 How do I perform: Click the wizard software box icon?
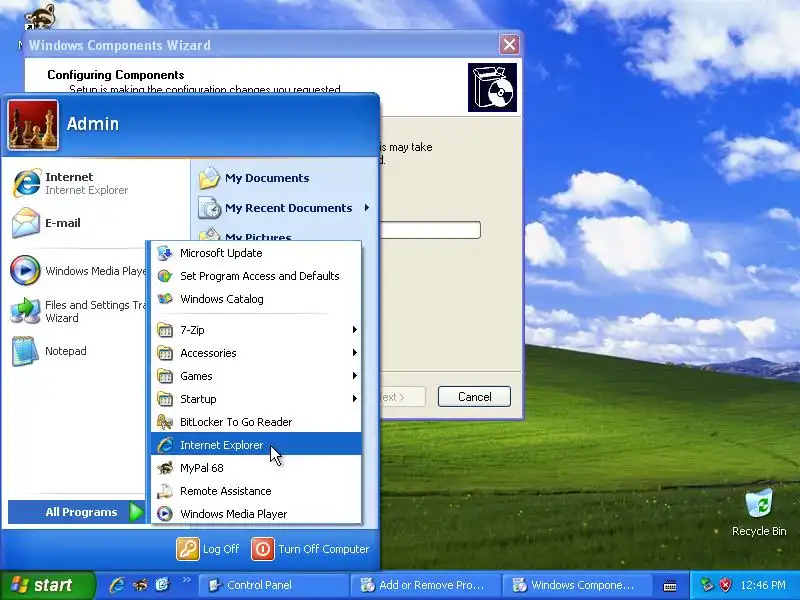[x=492, y=87]
